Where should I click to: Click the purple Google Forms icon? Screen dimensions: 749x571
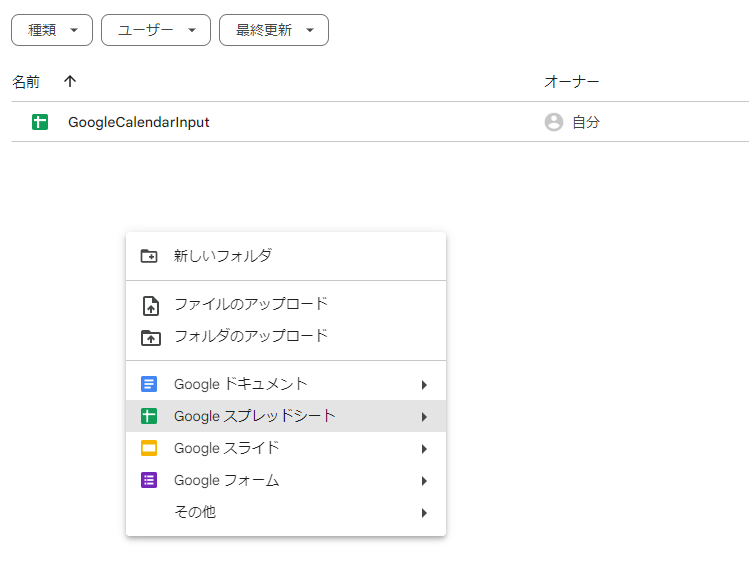pyautogui.click(x=149, y=480)
